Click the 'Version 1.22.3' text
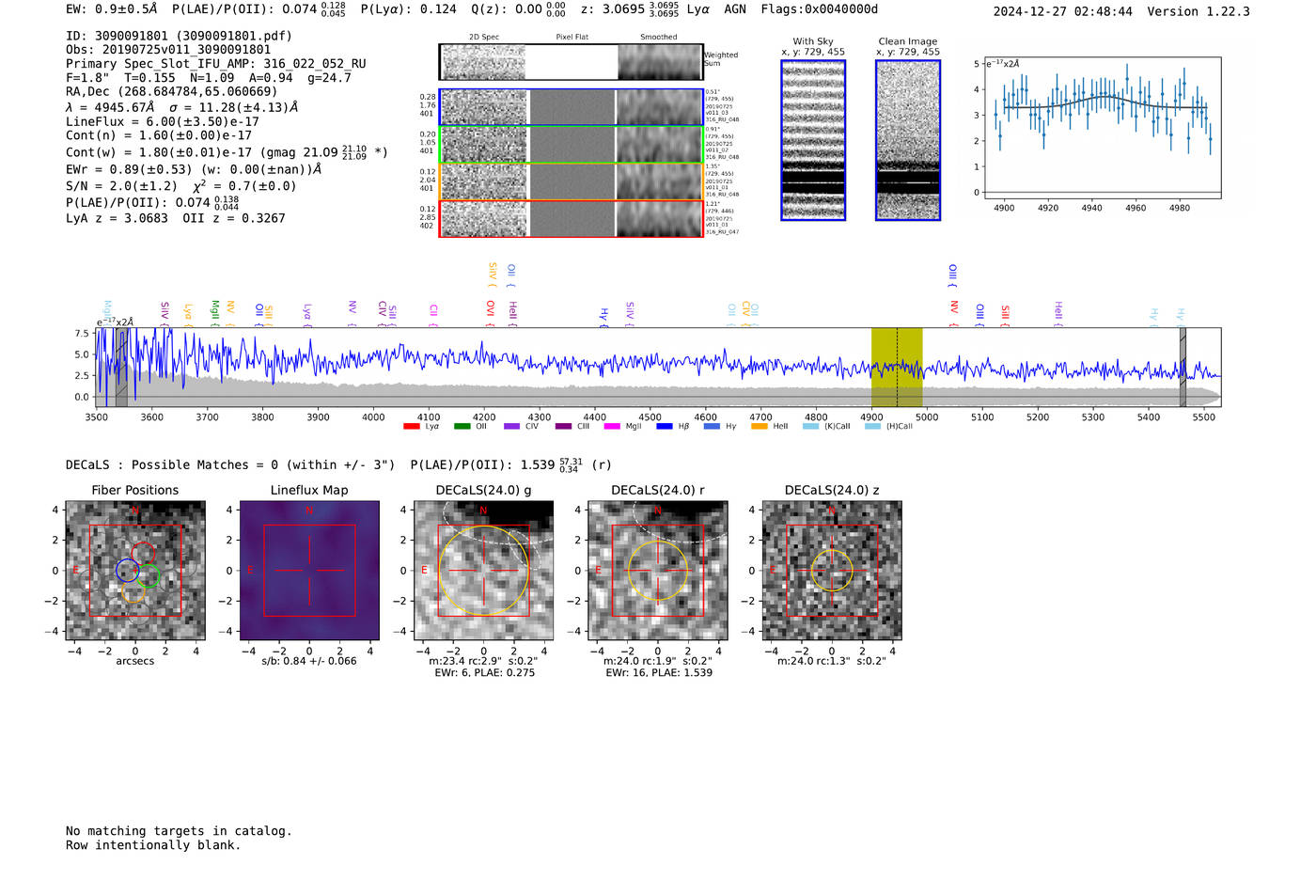Image resolution: width=1316 pixels, height=896 pixels. [1198, 11]
